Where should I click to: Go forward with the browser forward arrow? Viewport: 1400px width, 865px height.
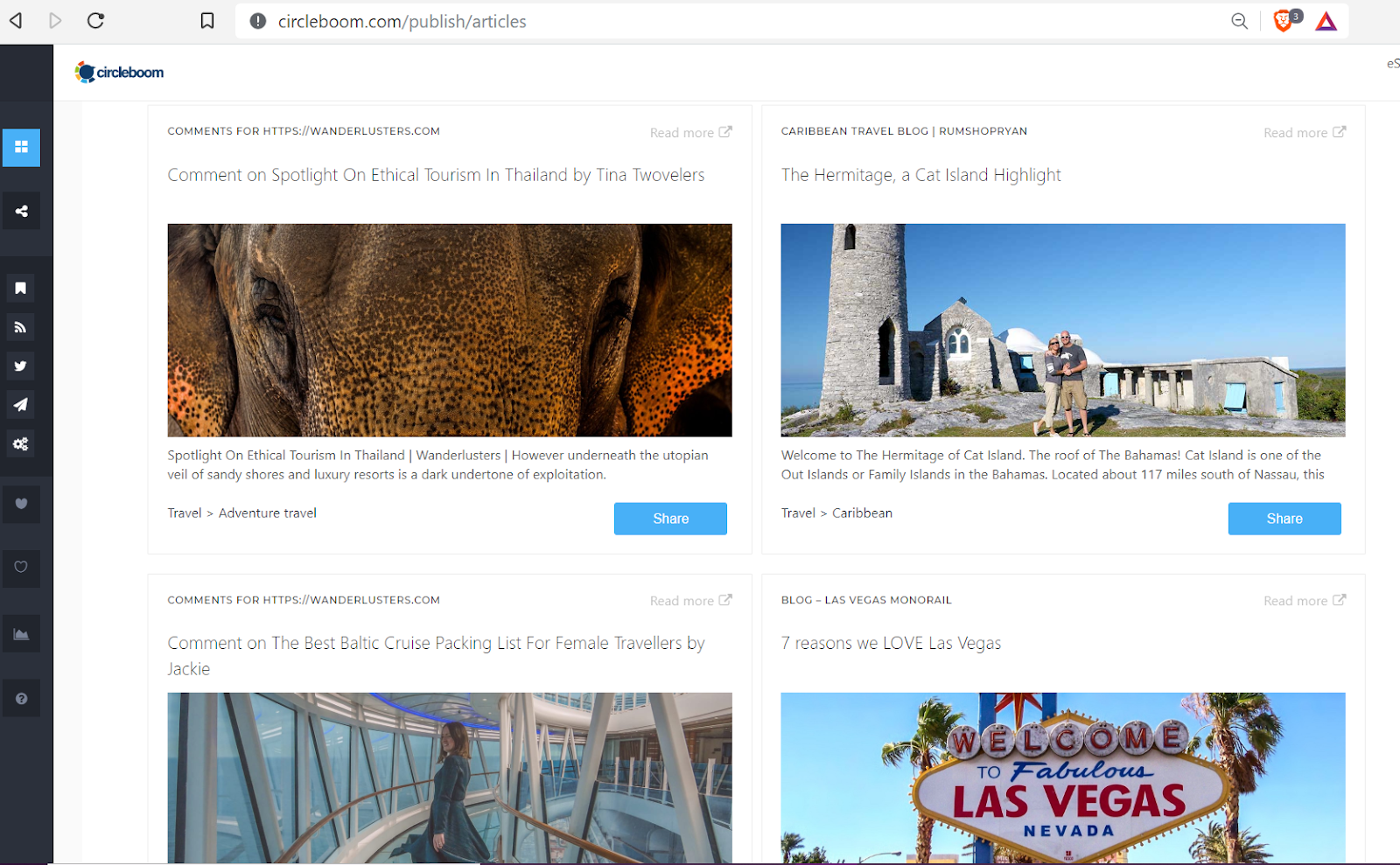coord(55,20)
